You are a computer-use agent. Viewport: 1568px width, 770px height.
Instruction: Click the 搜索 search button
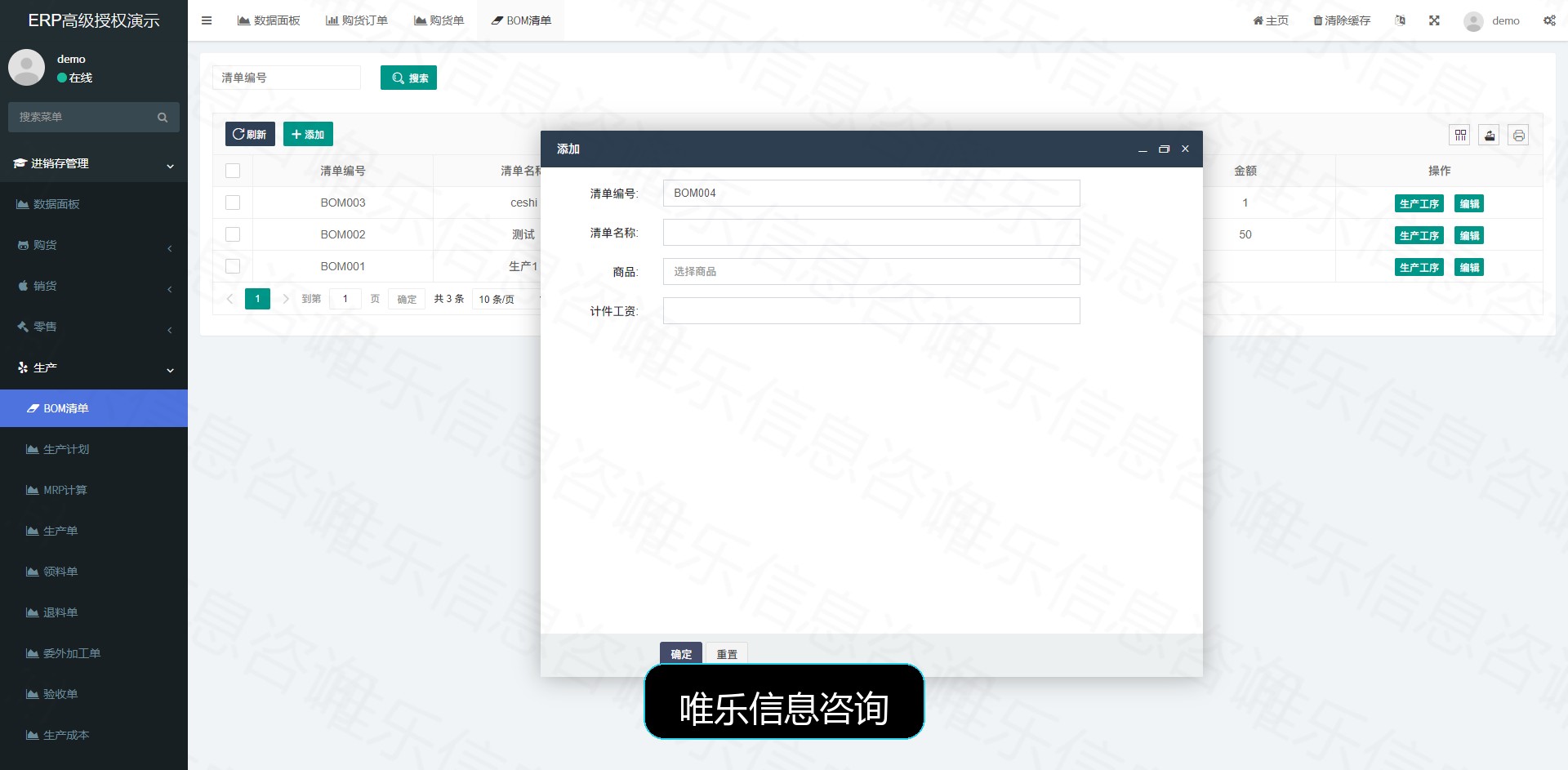(x=408, y=78)
